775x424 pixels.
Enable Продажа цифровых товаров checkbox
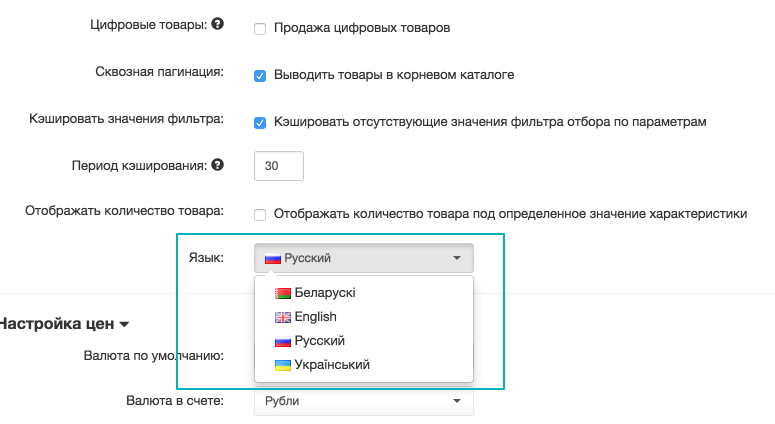260,29
